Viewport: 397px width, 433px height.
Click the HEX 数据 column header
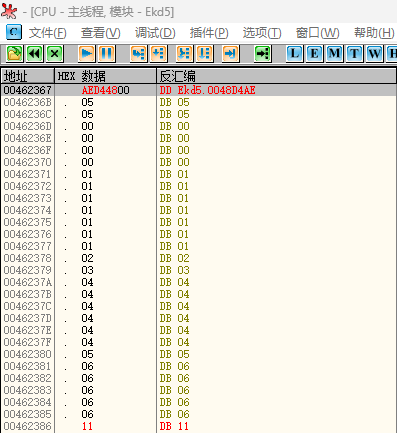[105, 76]
